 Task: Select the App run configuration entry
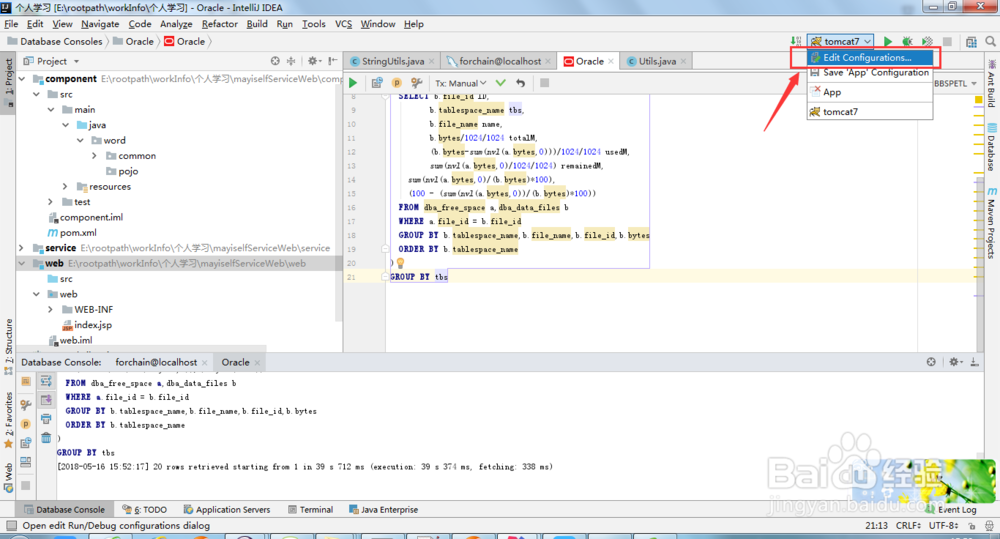pyautogui.click(x=870, y=92)
